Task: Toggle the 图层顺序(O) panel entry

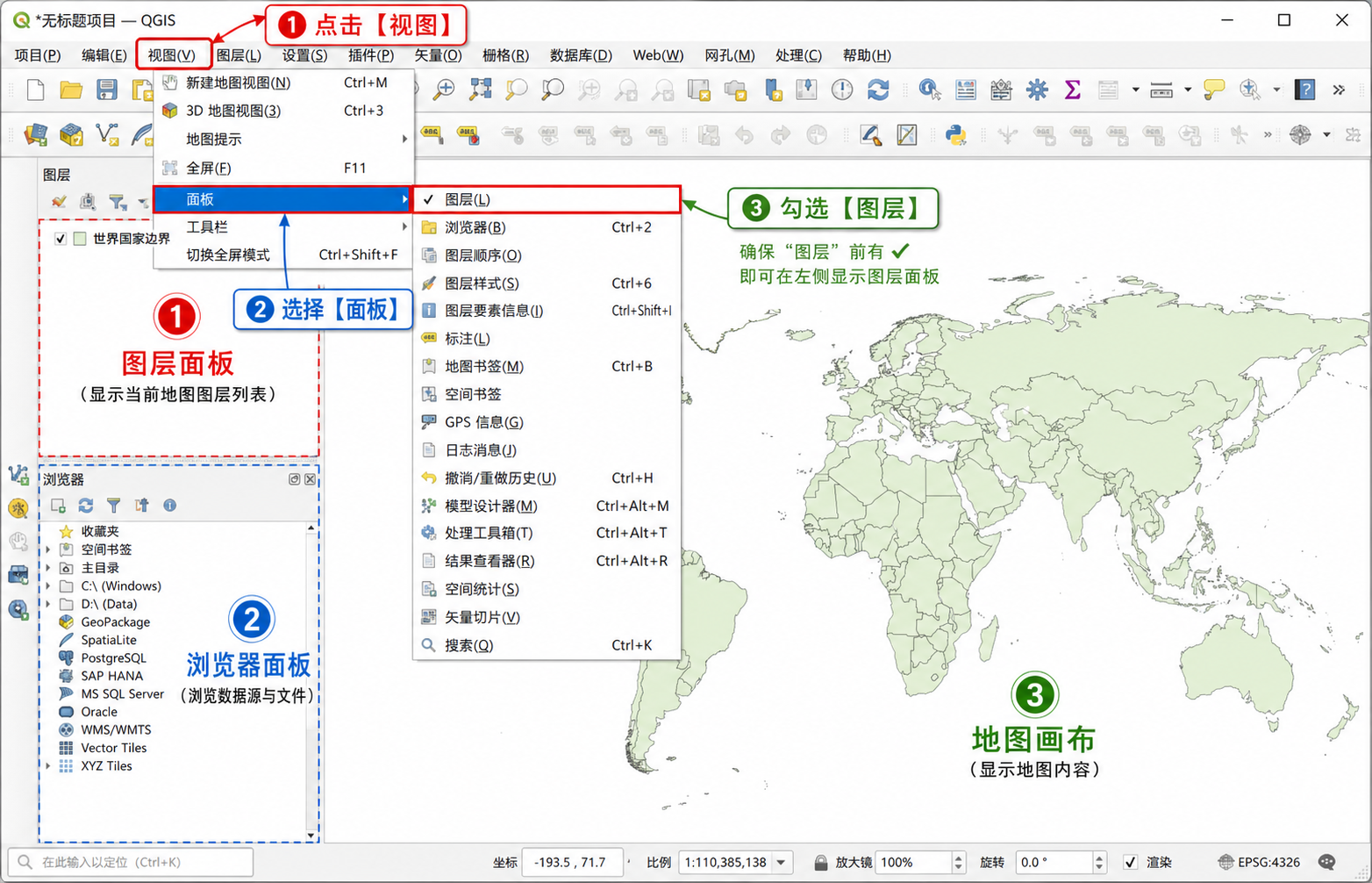Action: coord(547,255)
